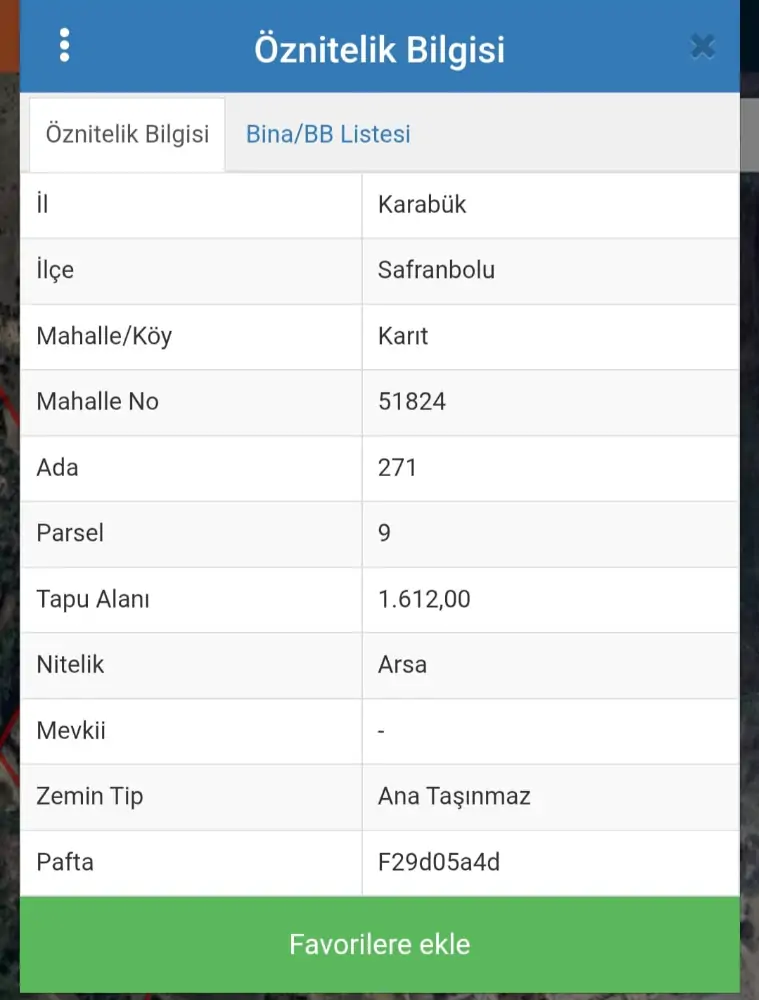Click the Pafta code F29d05a4d
This screenshot has width=759, height=1000.
point(439,861)
